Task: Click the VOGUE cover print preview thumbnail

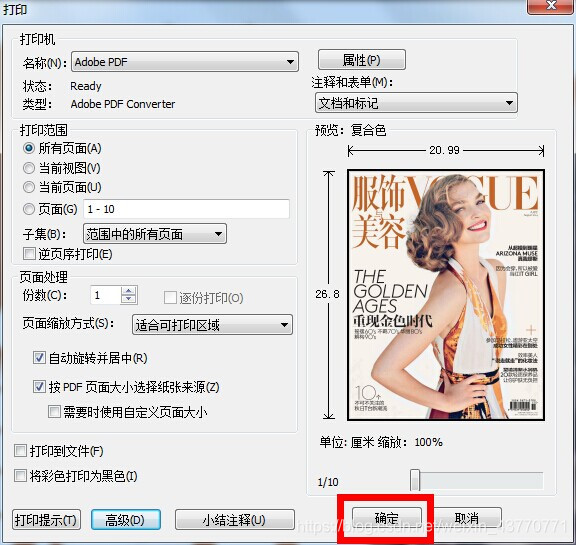Action: click(446, 295)
